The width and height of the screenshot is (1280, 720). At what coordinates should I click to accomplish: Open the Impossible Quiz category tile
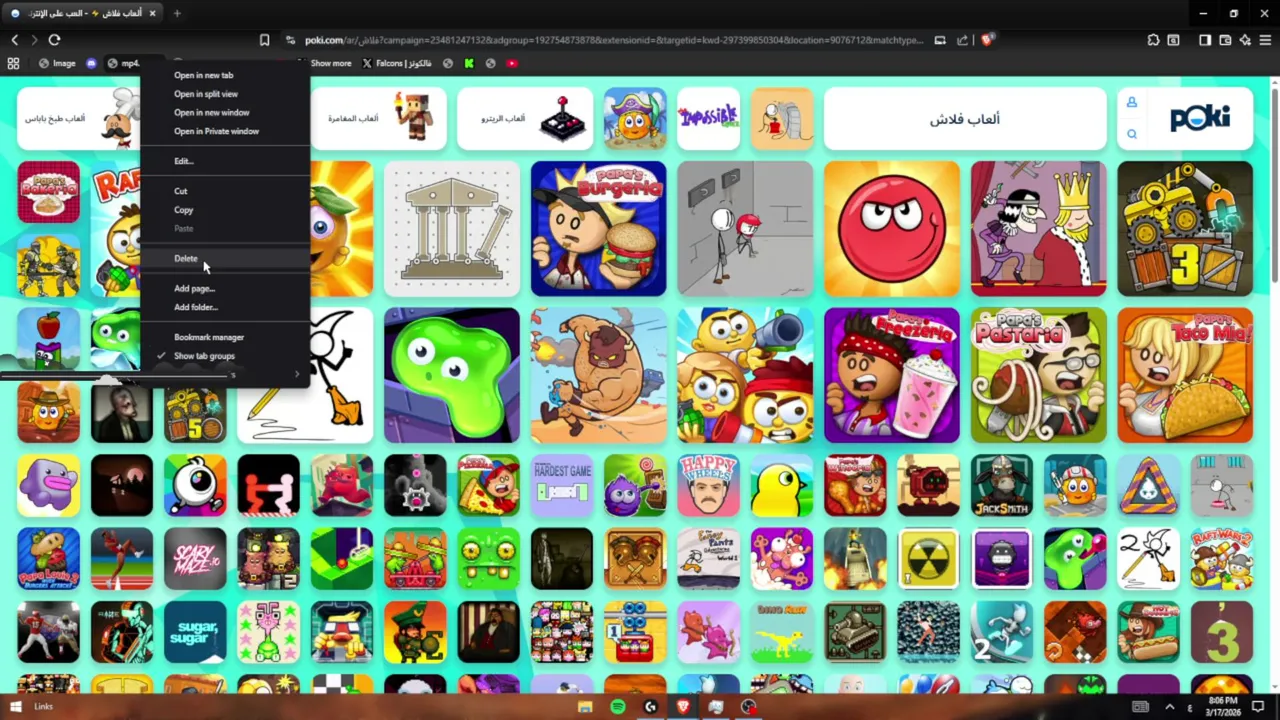pos(708,118)
